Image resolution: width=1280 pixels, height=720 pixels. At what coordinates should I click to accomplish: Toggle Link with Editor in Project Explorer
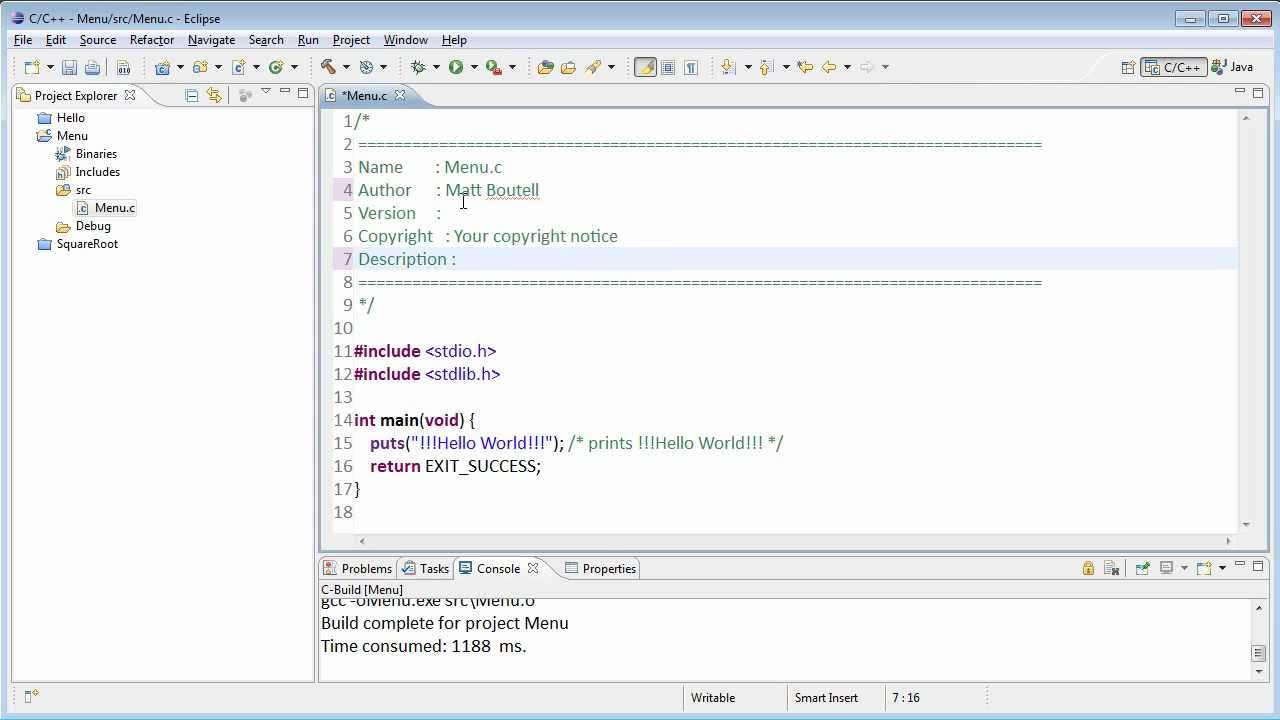[214, 95]
